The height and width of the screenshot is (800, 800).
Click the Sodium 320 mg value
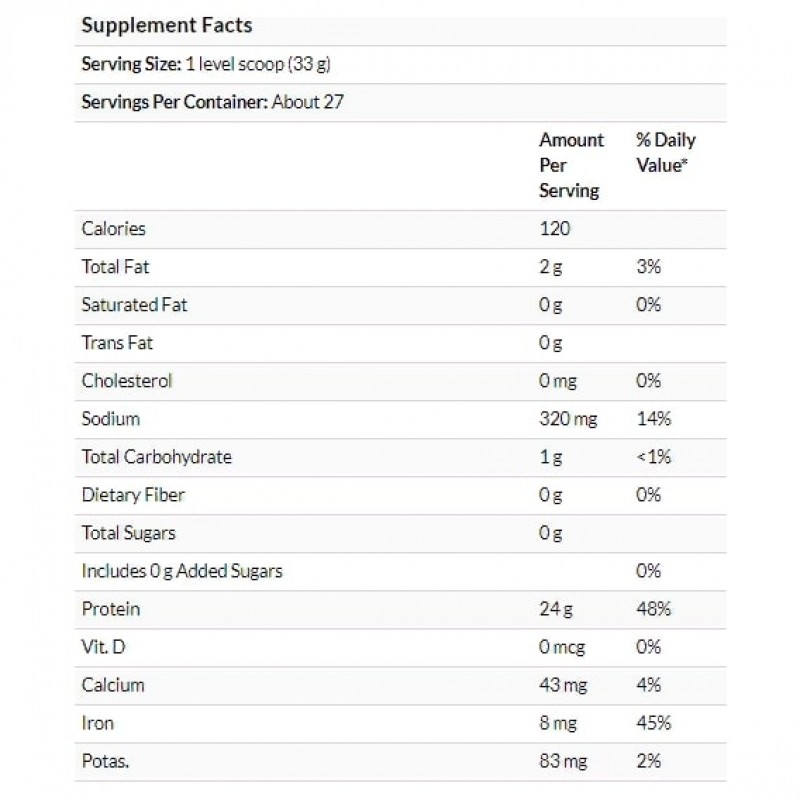568,419
